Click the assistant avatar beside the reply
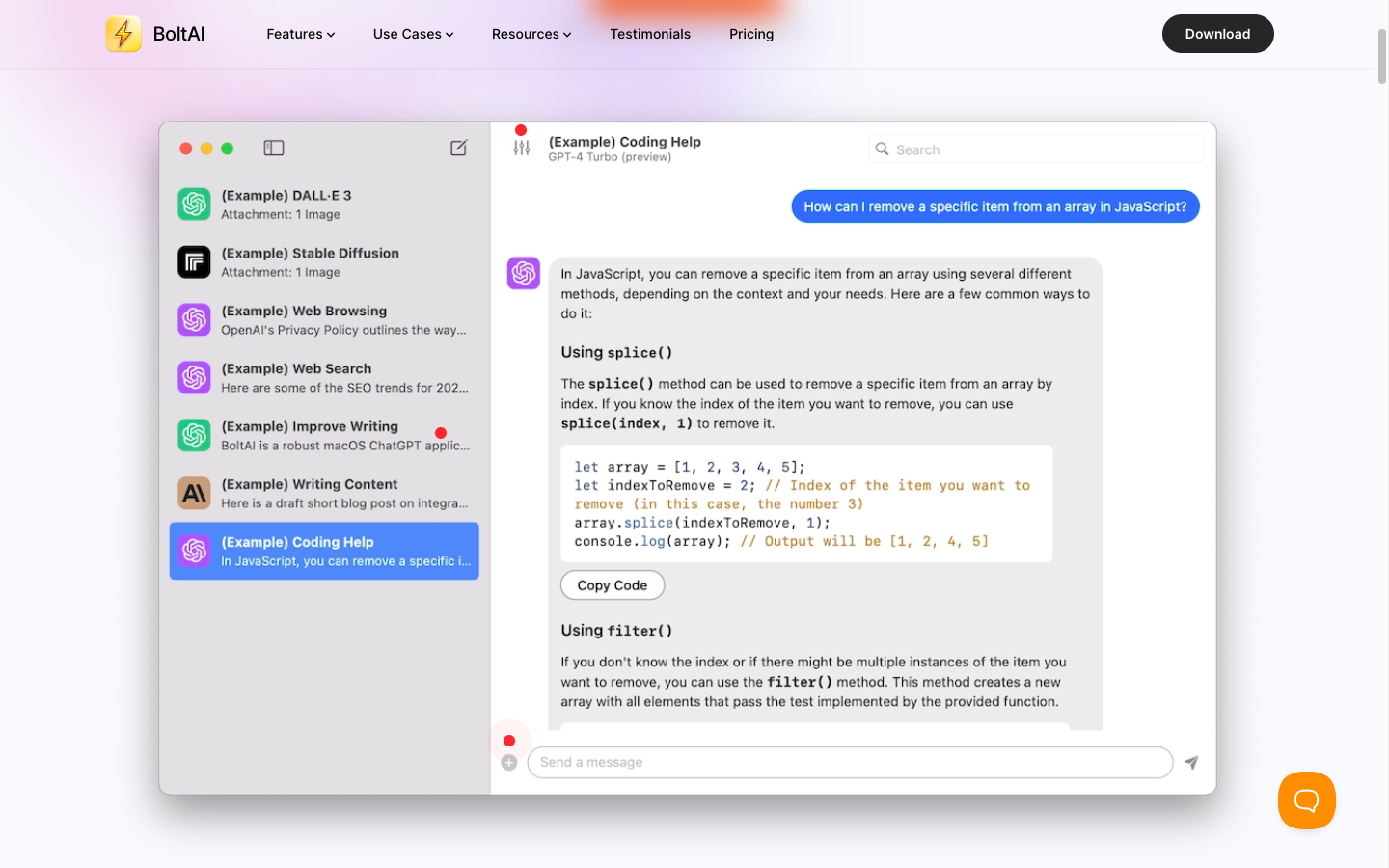This screenshot has height=868, width=1389. 524,273
